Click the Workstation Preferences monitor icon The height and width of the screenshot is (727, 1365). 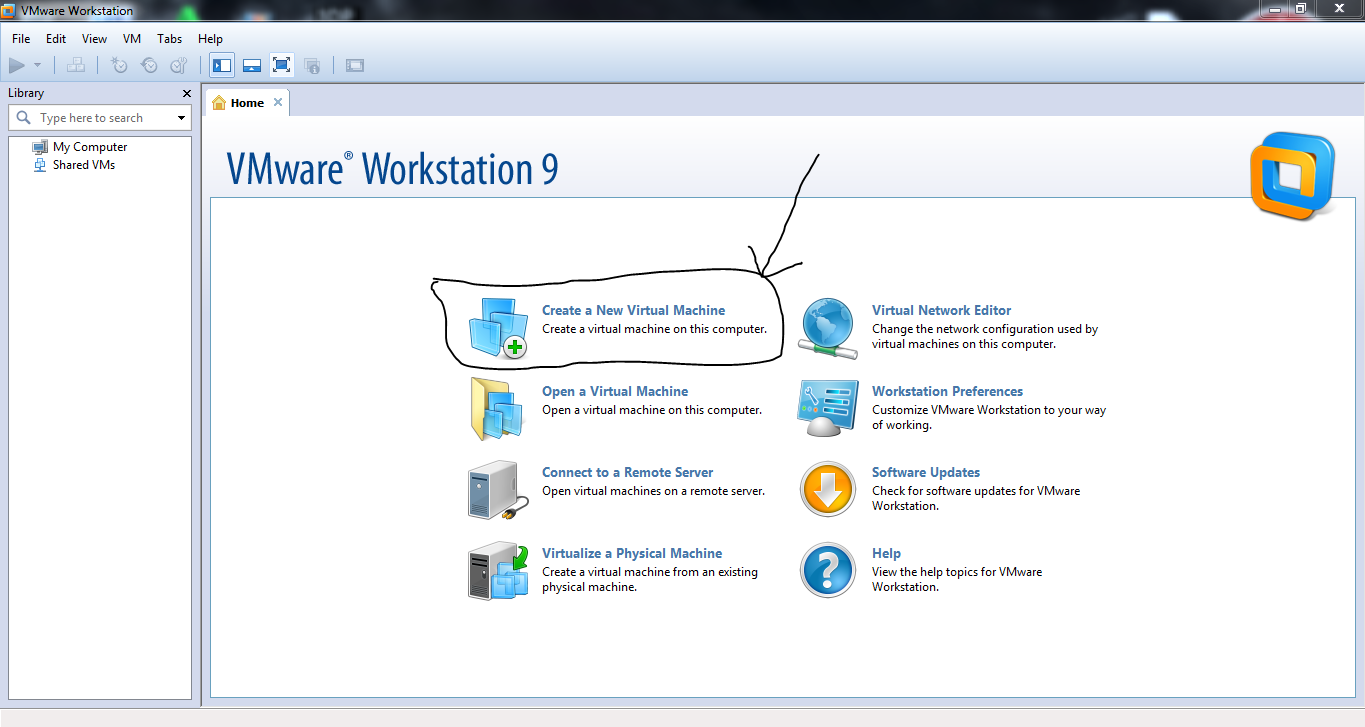(x=828, y=408)
